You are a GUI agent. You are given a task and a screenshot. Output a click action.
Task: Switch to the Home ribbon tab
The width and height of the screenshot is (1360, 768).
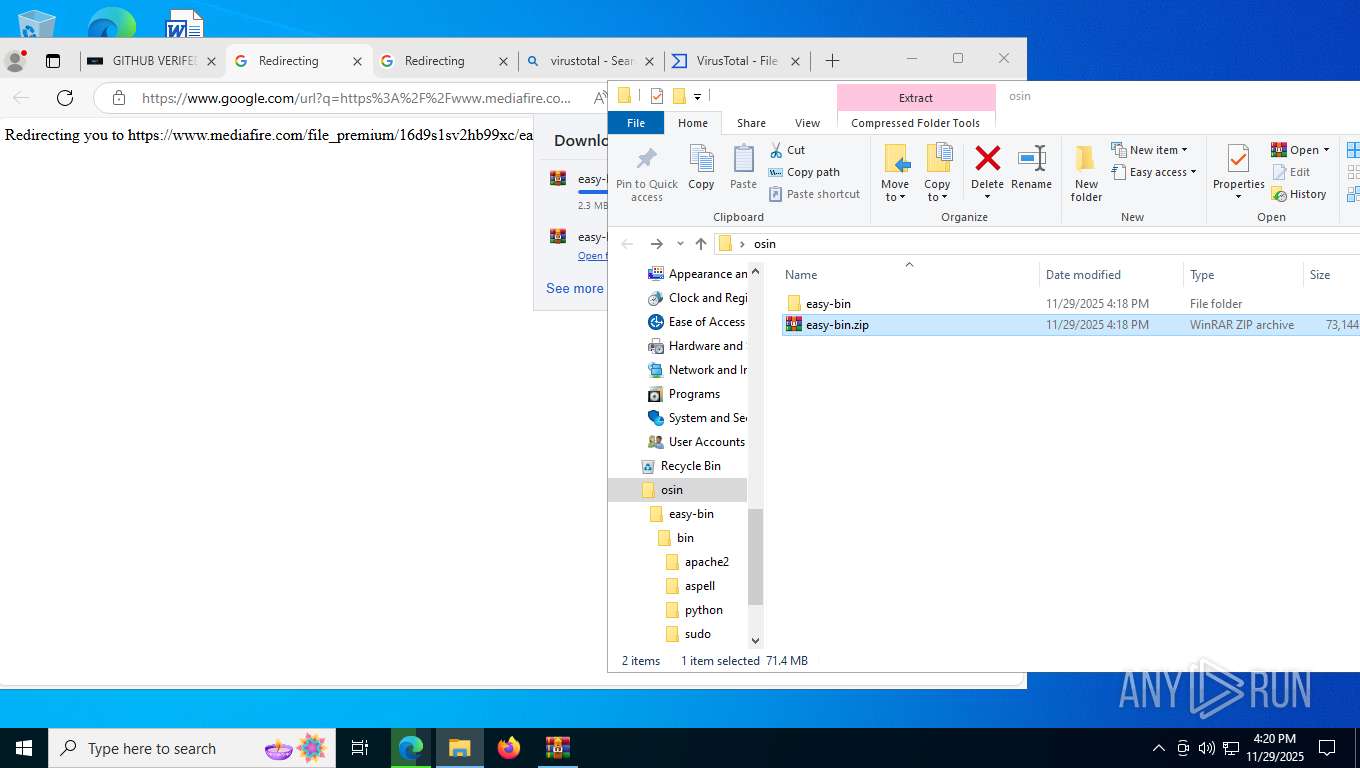[693, 123]
